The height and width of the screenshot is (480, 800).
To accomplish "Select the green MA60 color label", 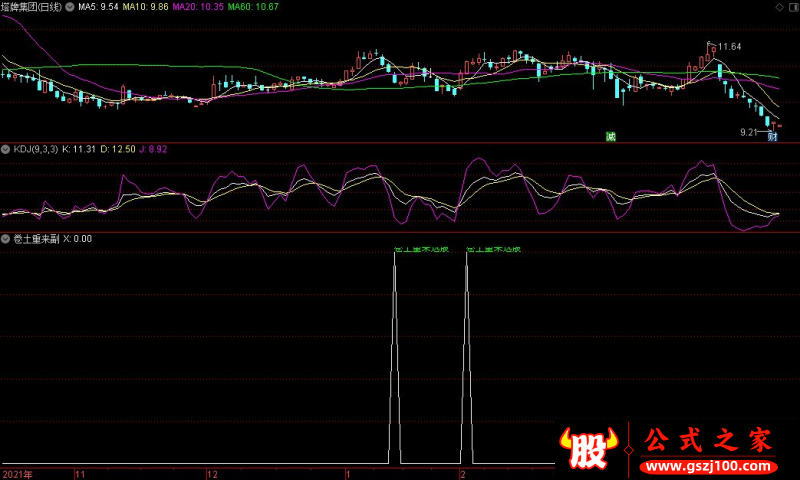I will tap(253, 7).
